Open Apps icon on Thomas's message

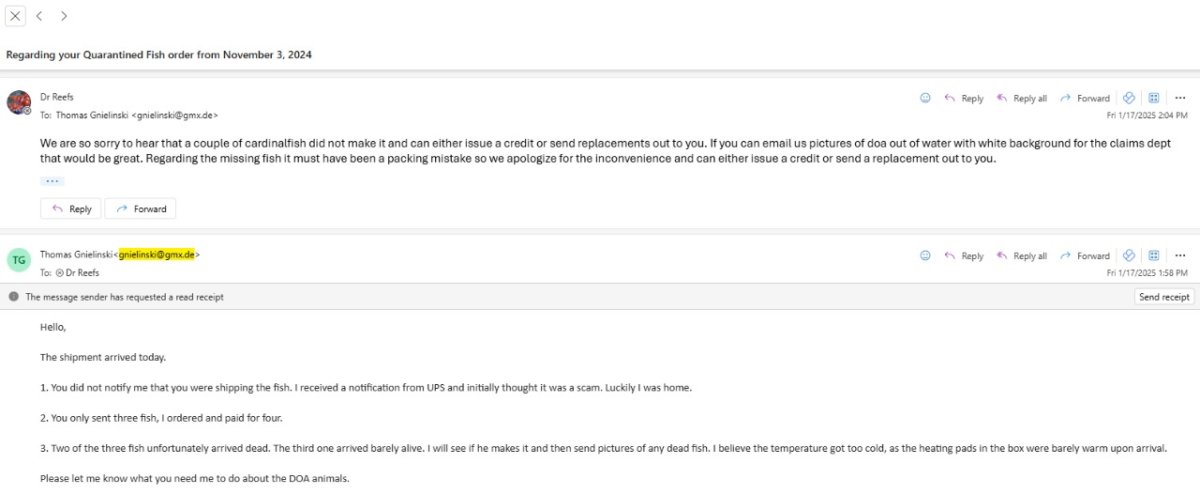pyautogui.click(x=1153, y=256)
